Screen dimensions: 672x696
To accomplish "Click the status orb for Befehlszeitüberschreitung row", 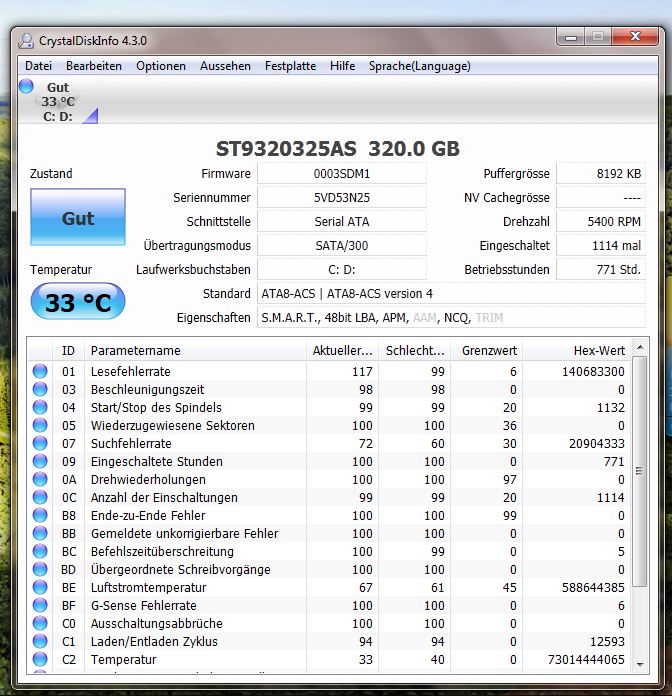I will pos(40,551).
